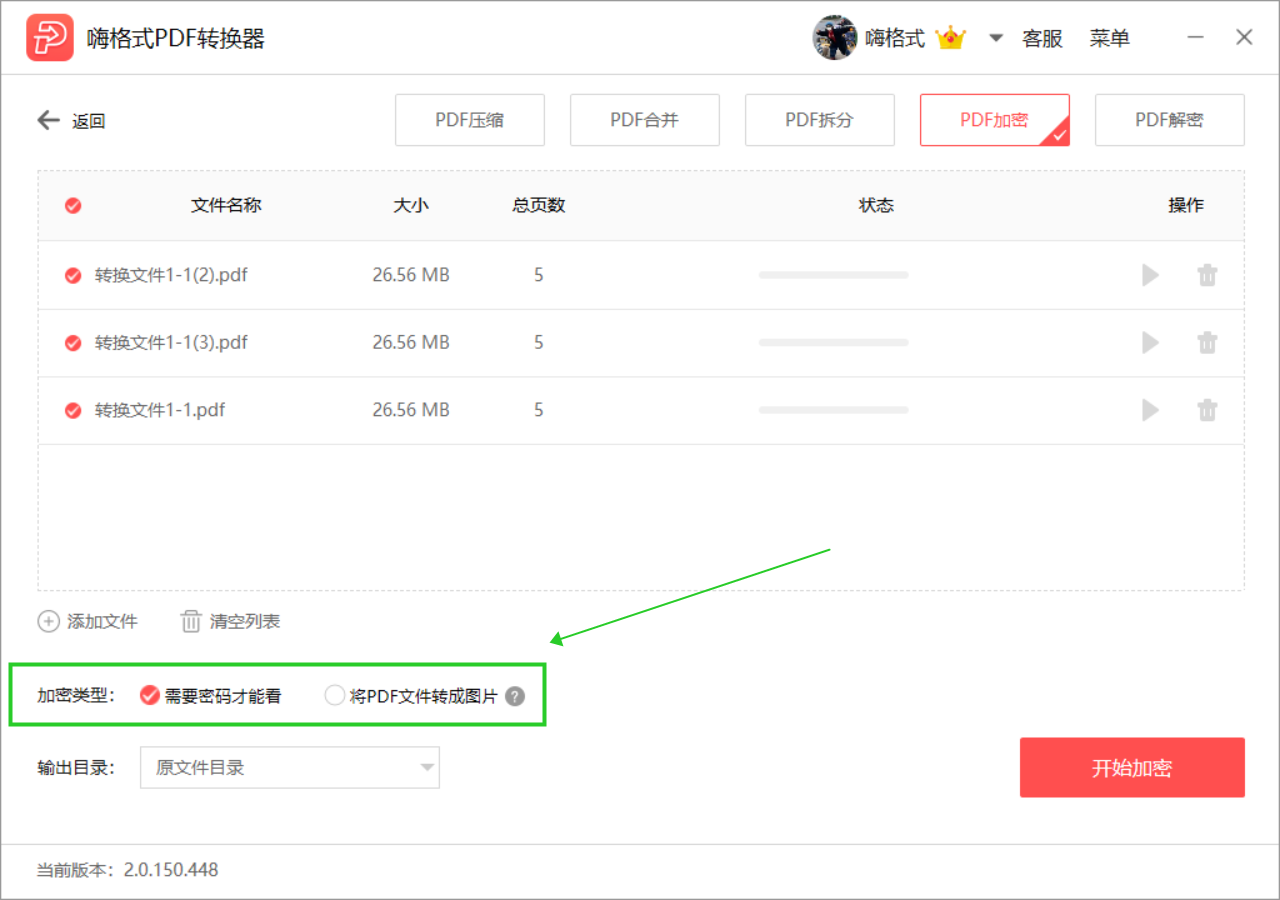Delete 转换文件1-1(3).pdf using trash icon
Viewport: 1280px width, 900px height.
click(1208, 343)
